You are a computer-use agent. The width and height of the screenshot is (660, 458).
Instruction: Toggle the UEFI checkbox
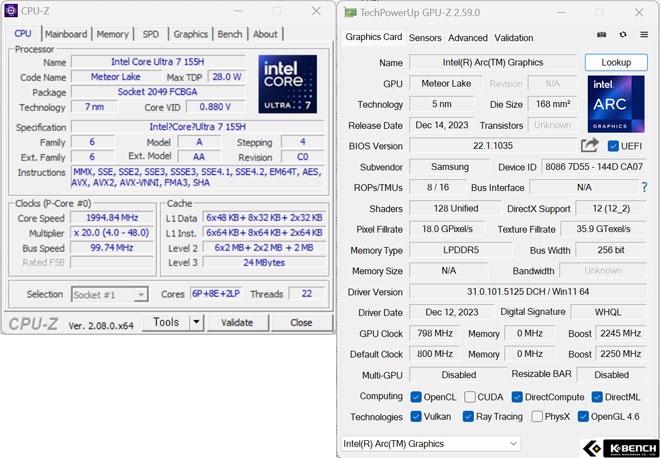click(x=613, y=146)
